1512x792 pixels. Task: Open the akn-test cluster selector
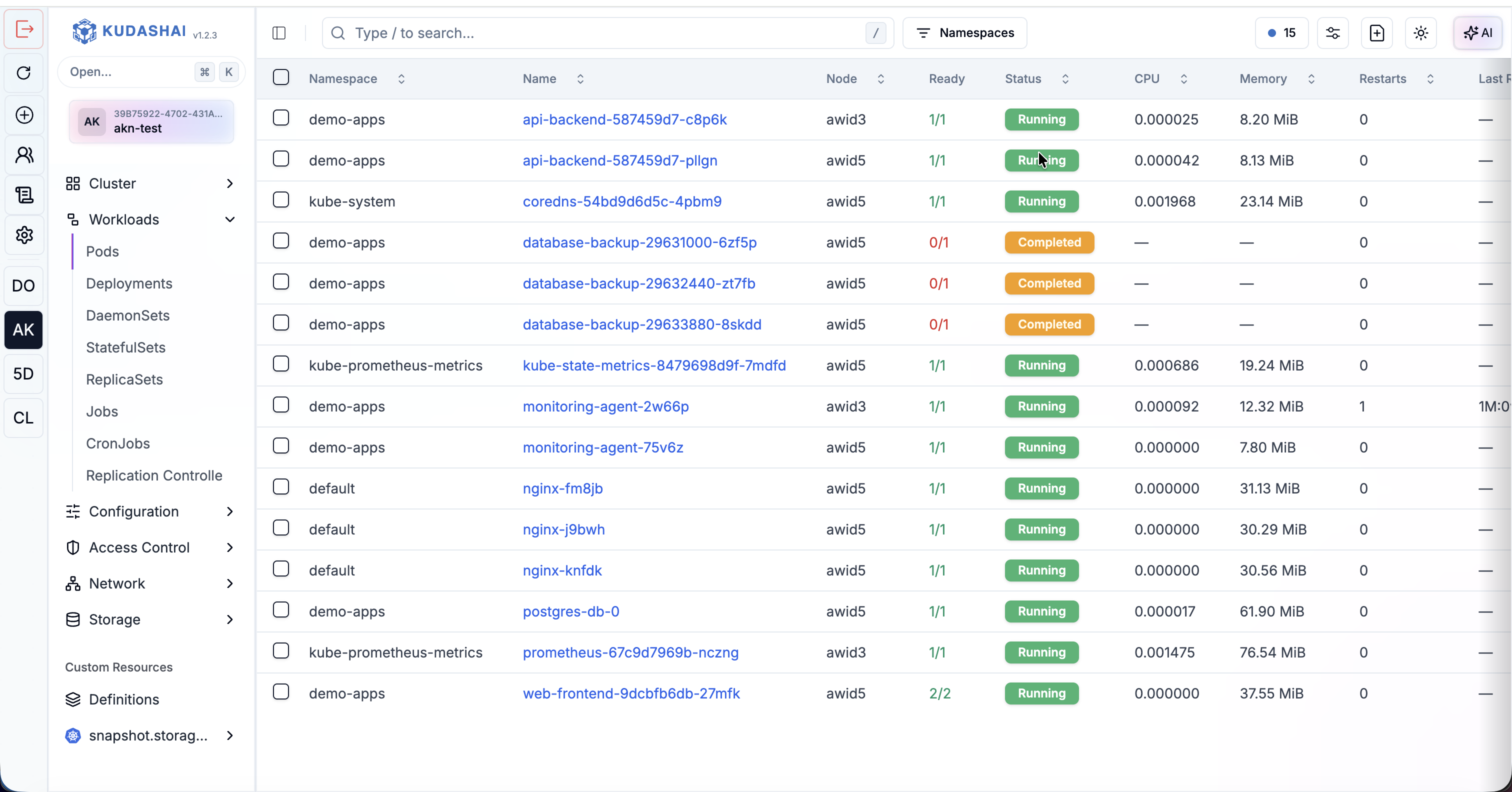coord(151,121)
